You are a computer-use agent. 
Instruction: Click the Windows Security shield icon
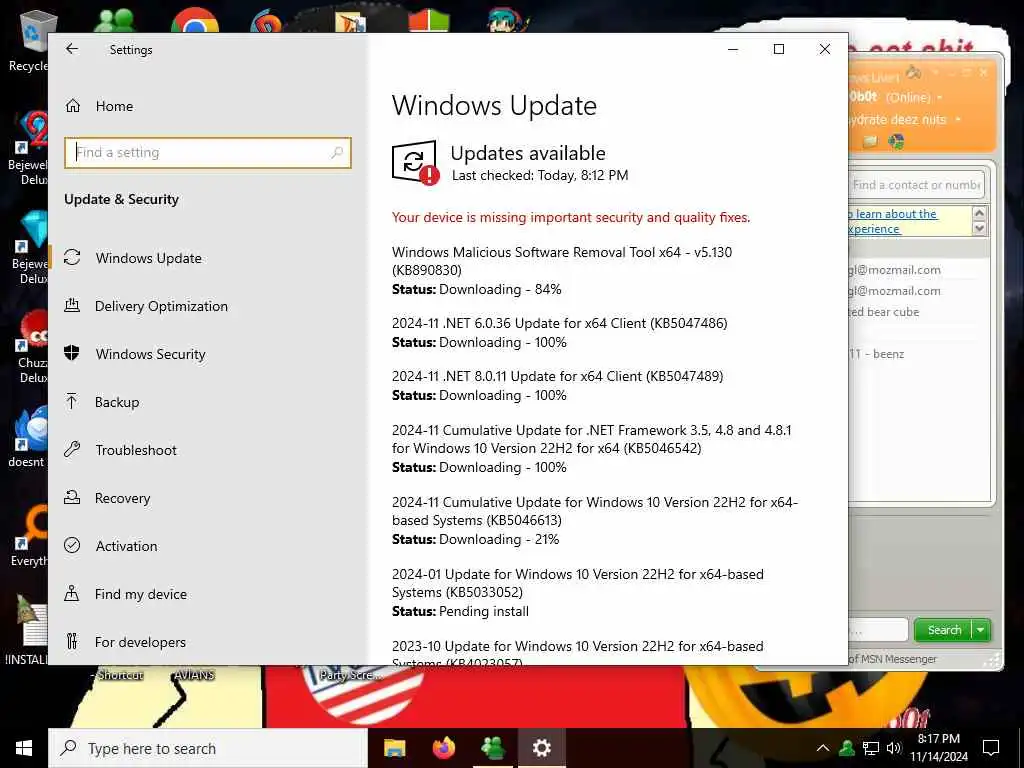72,353
